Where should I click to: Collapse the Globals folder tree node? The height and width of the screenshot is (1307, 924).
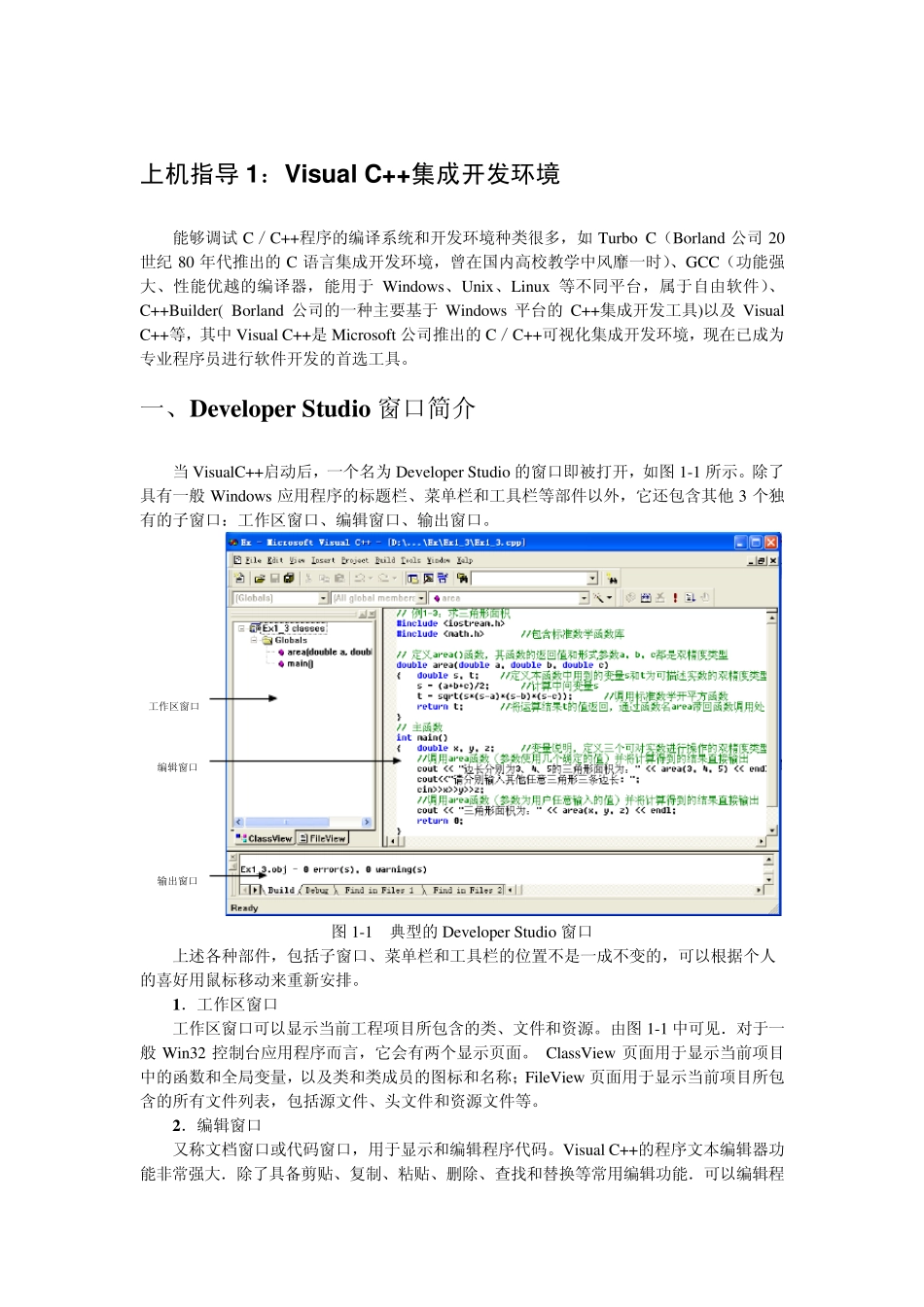(254, 640)
